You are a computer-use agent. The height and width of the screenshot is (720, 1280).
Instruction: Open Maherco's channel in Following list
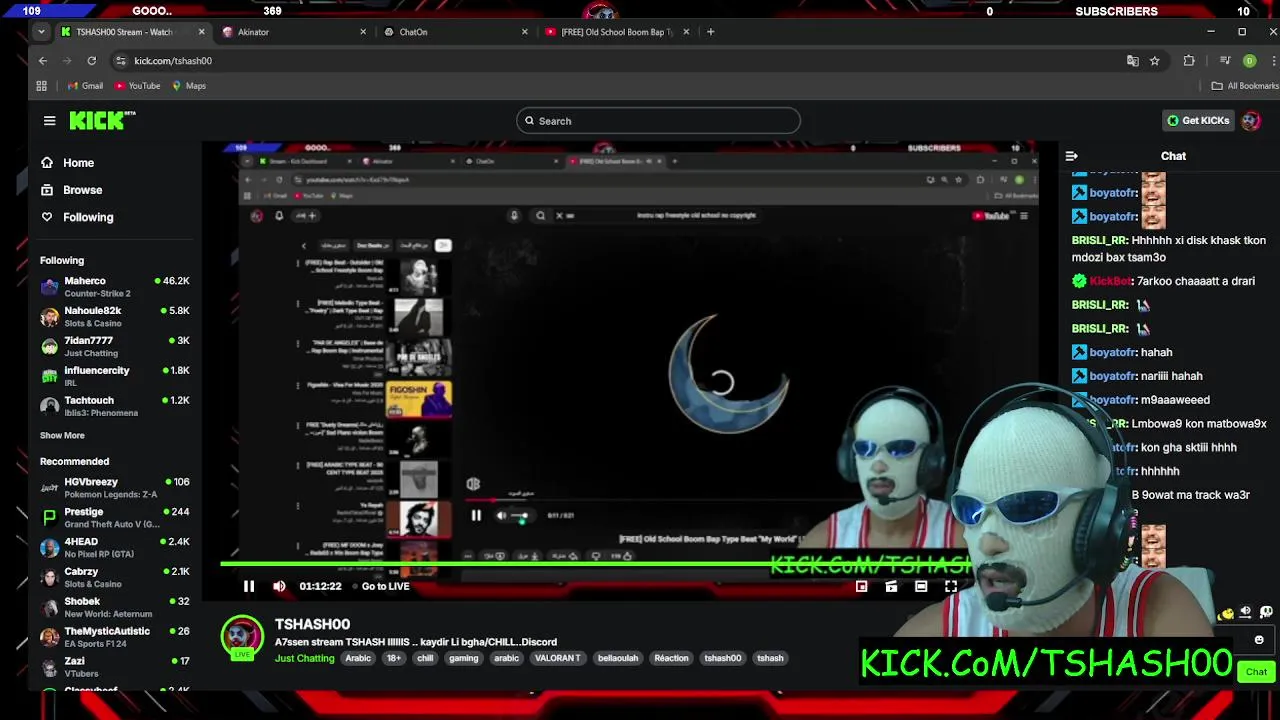click(115, 287)
